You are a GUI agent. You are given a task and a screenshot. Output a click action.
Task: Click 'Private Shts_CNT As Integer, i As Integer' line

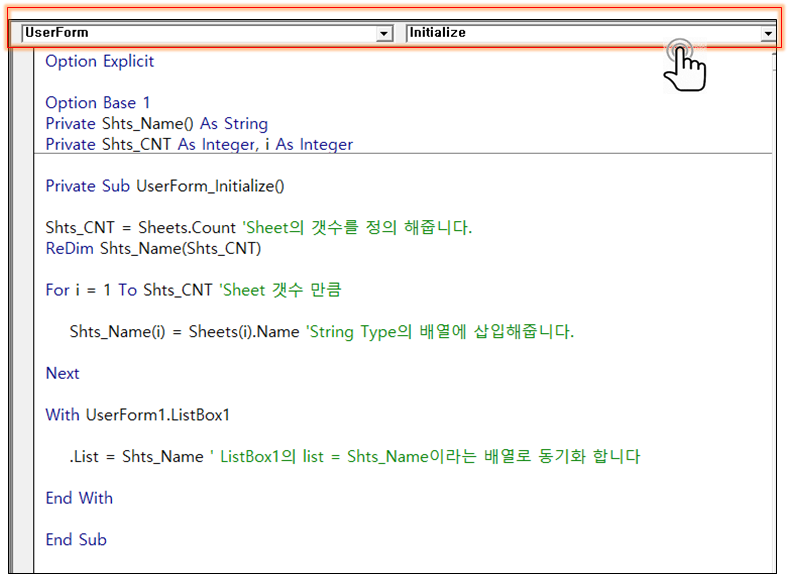tap(199, 144)
